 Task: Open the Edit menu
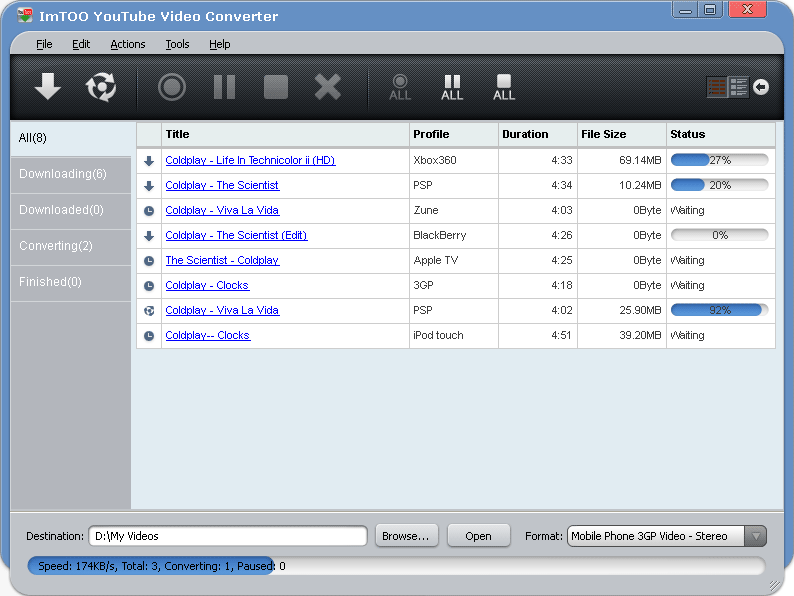click(81, 45)
